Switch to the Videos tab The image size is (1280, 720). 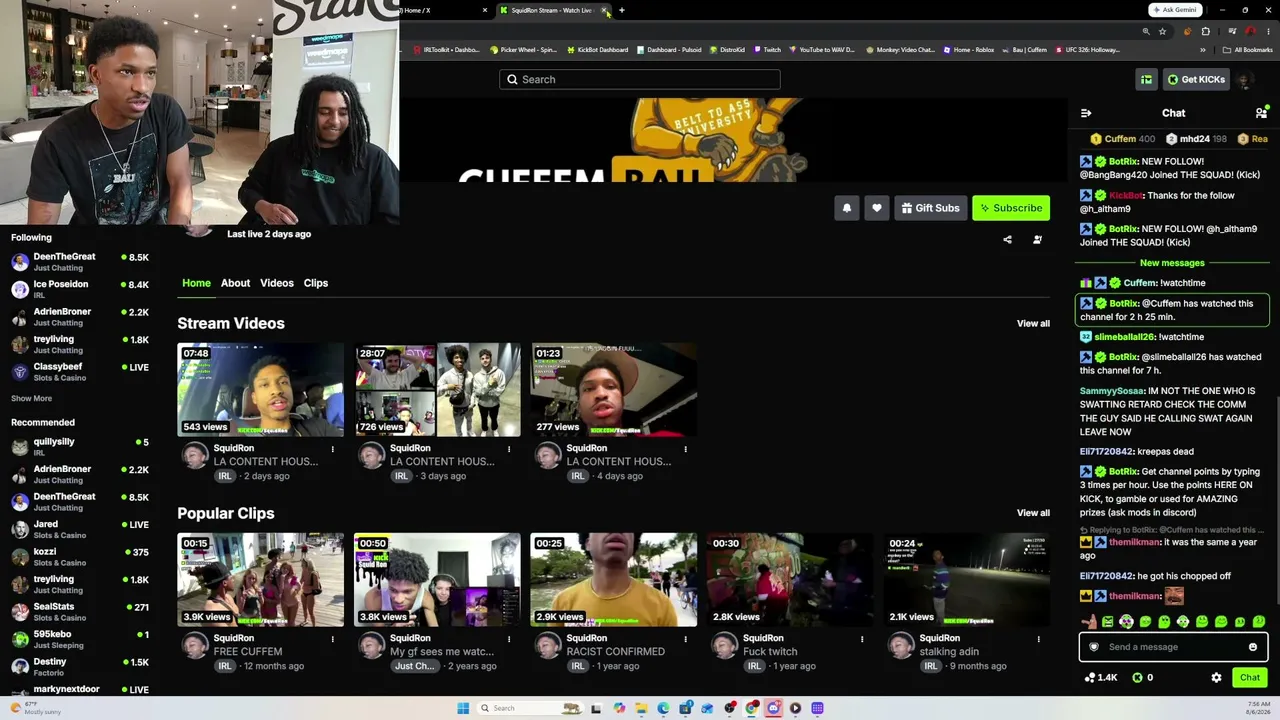coord(277,283)
